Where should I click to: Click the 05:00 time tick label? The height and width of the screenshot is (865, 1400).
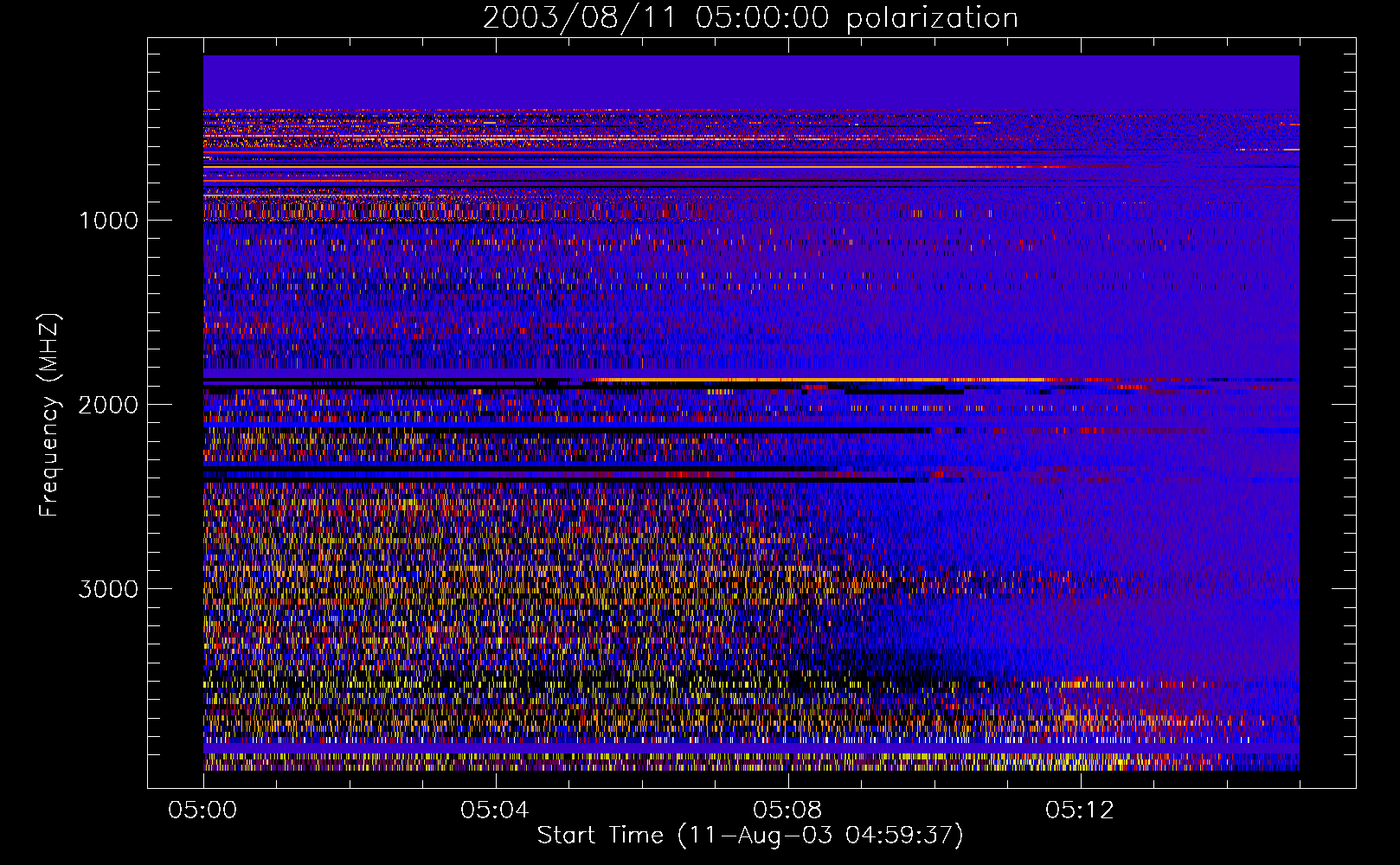point(203,811)
